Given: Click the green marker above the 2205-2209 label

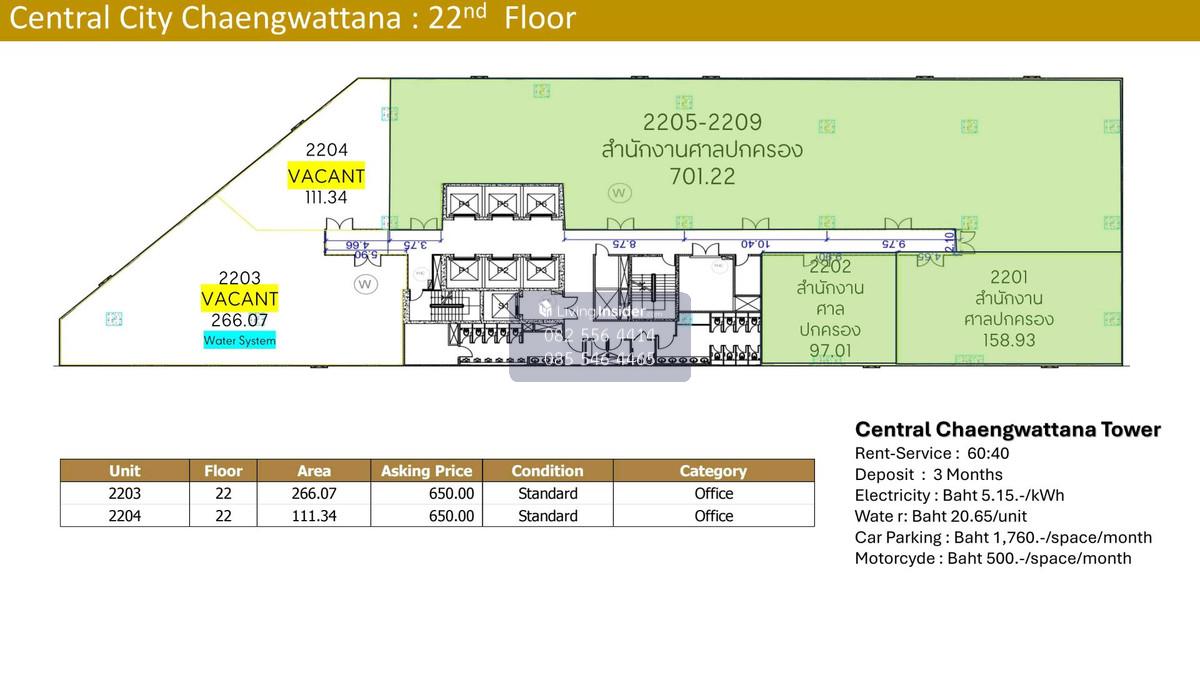Looking at the screenshot, I should [x=684, y=102].
